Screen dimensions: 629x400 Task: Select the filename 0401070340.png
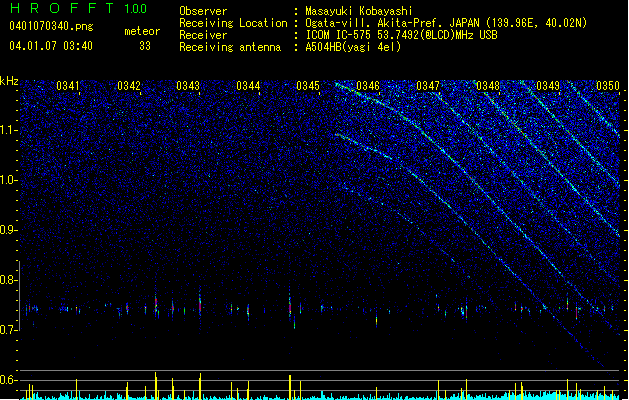[x=51, y=26]
